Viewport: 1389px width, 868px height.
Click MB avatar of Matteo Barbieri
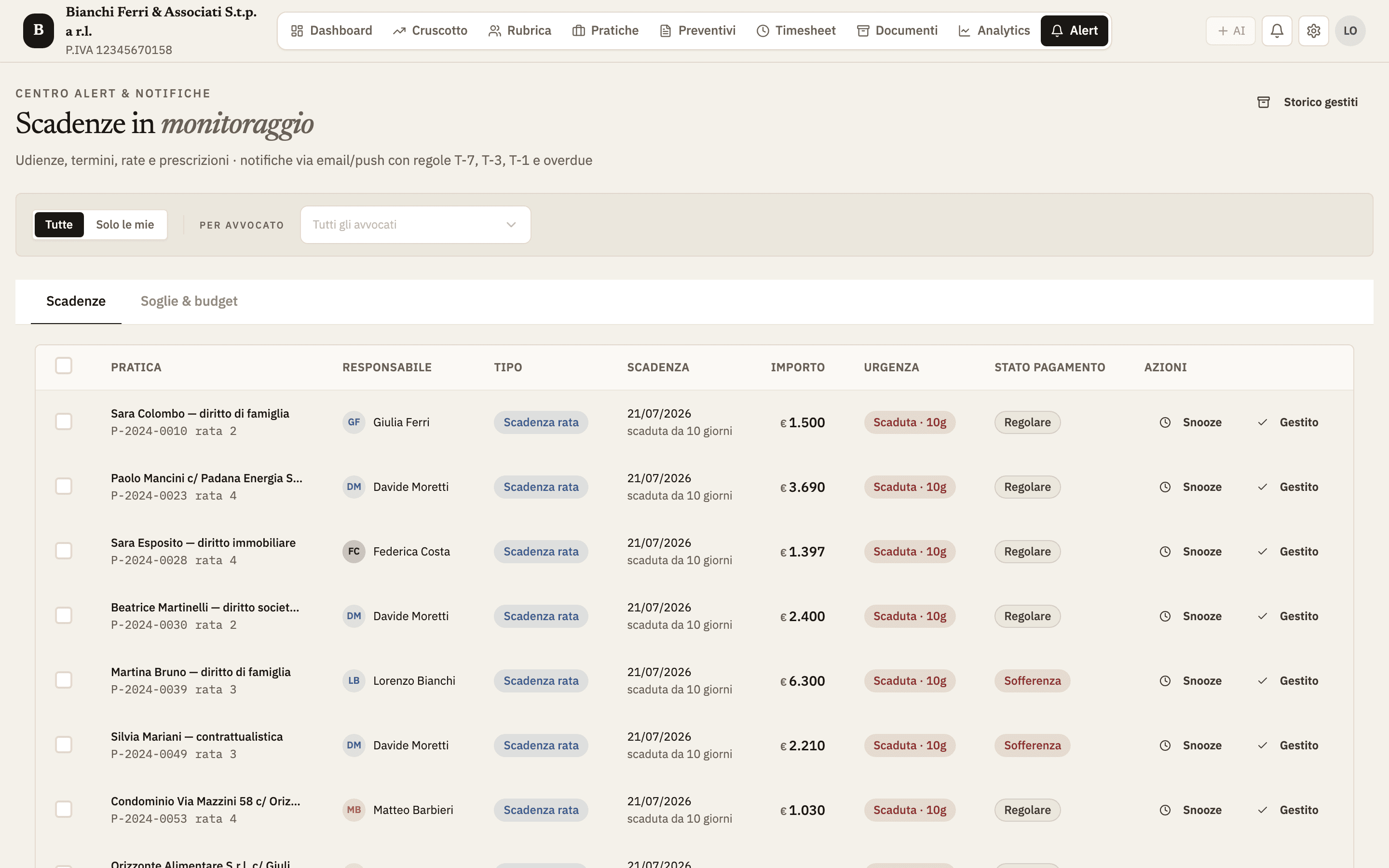[354, 810]
